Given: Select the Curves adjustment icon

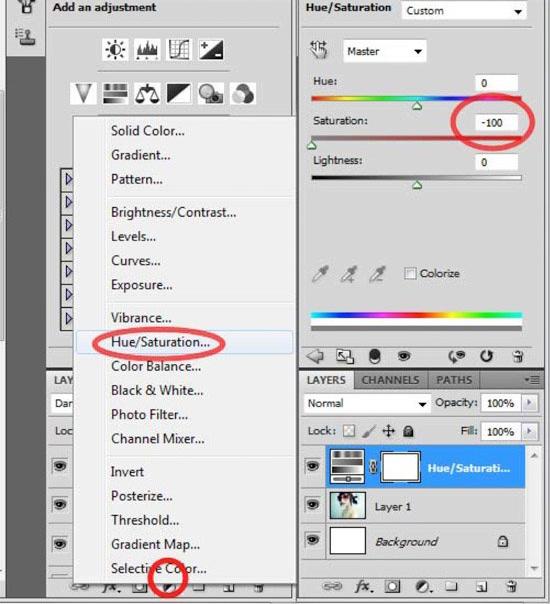Looking at the screenshot, I should tap(179, 50).
